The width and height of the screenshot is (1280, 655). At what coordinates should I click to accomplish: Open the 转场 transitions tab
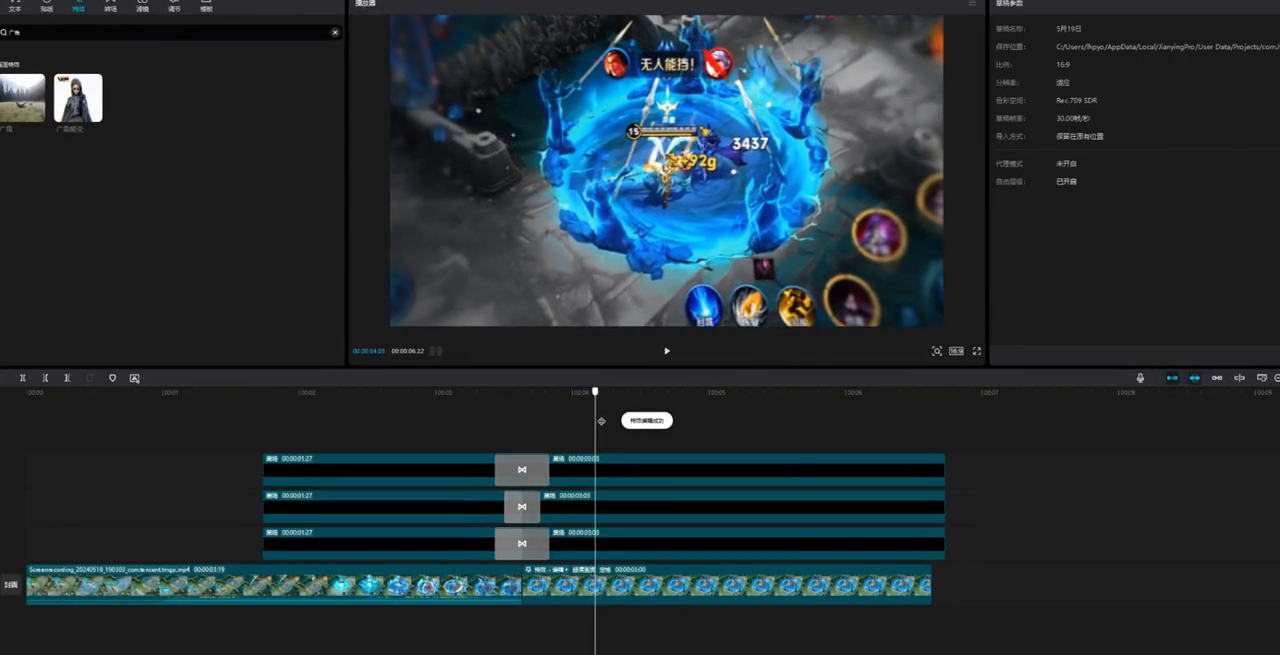[111, 6]
